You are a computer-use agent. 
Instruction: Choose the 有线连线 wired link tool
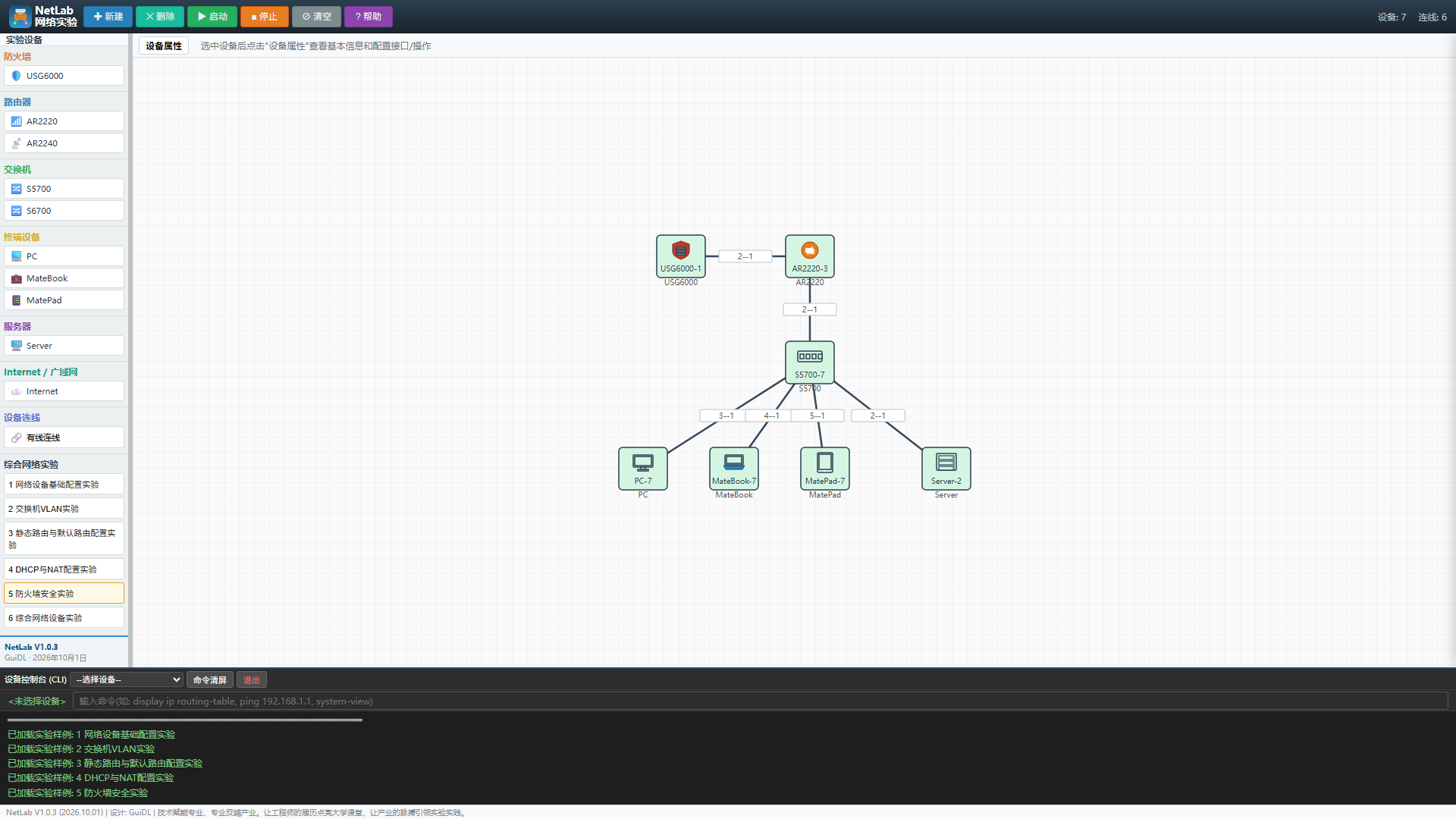click(x=64, y=438)
